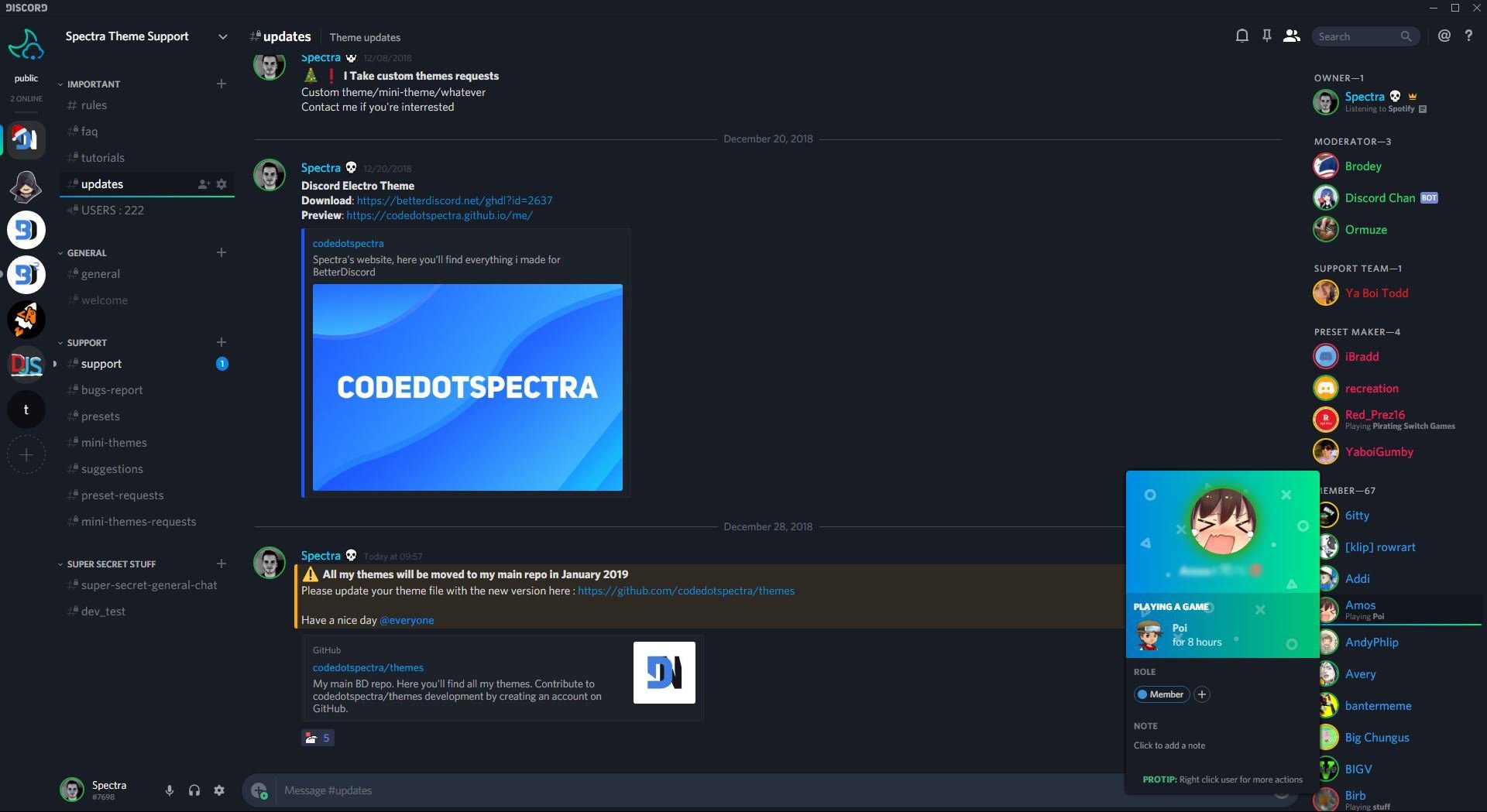The width and height of the screenshot is (1487, 812).
Task: Join USERS : 222 voice channel
Action: click(x=147, y=211)
